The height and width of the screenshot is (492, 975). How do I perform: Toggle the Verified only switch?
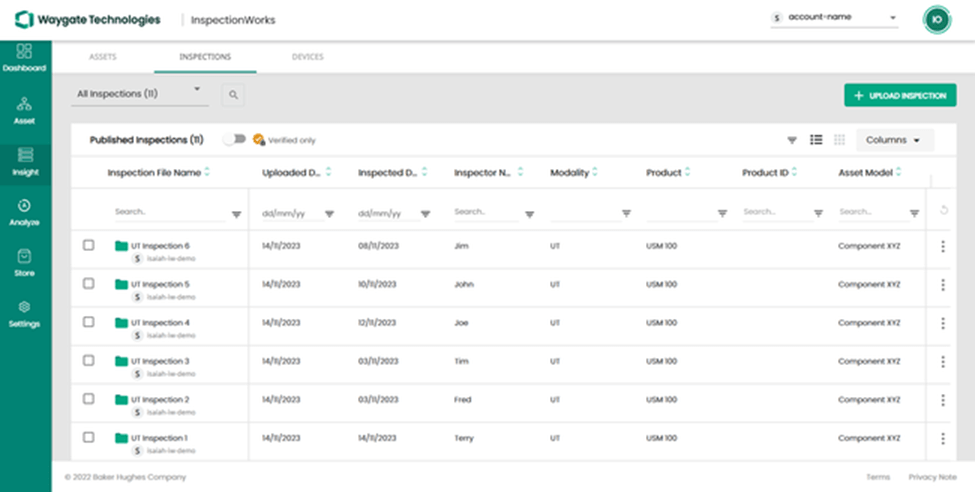pos(235,140)
